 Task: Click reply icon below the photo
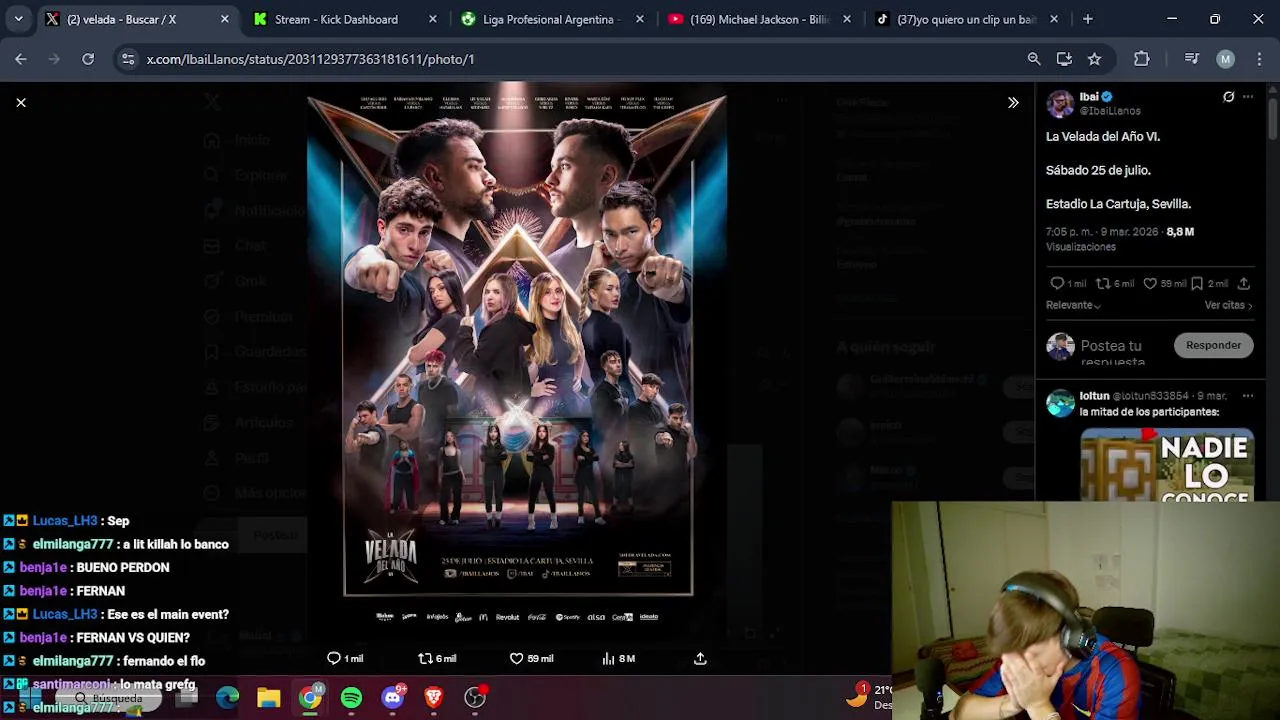tap(334, 658)
